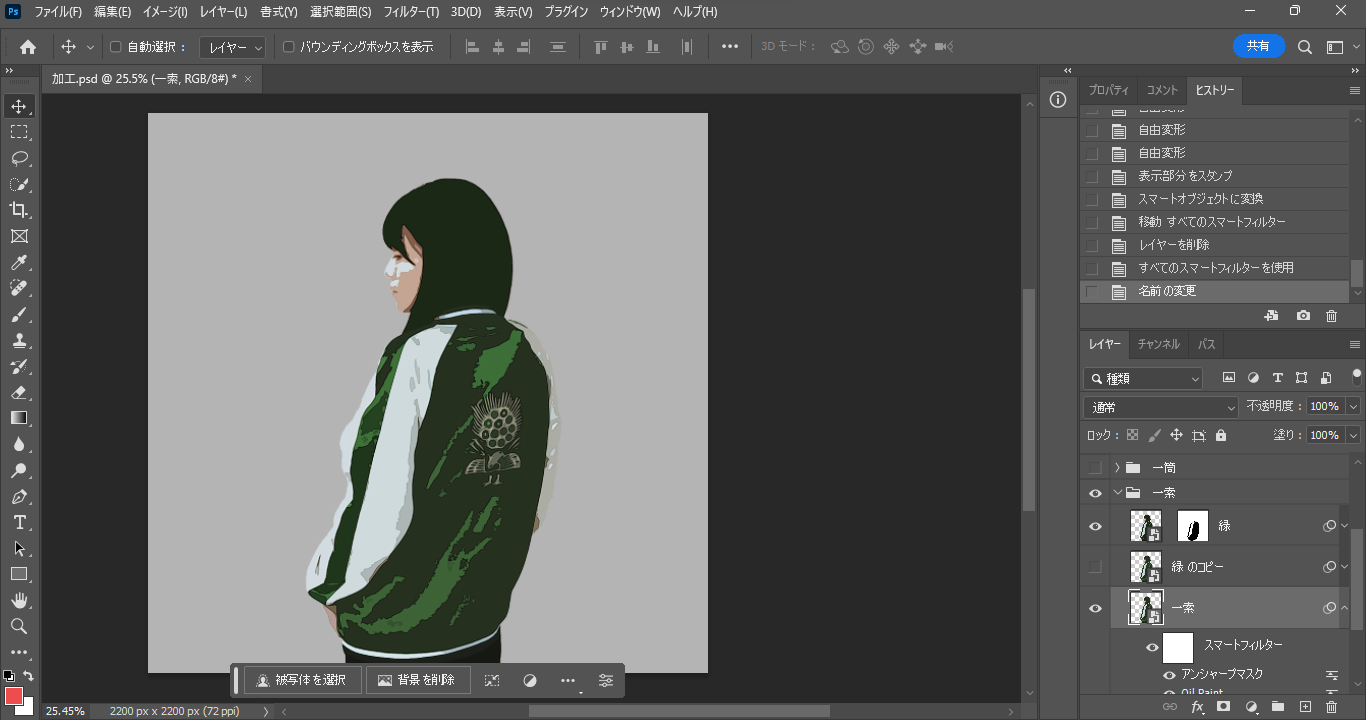This screenshot has height=720, width=1366.
Task: Switch to the チャンネル tab
Action: coord(1158,344)
